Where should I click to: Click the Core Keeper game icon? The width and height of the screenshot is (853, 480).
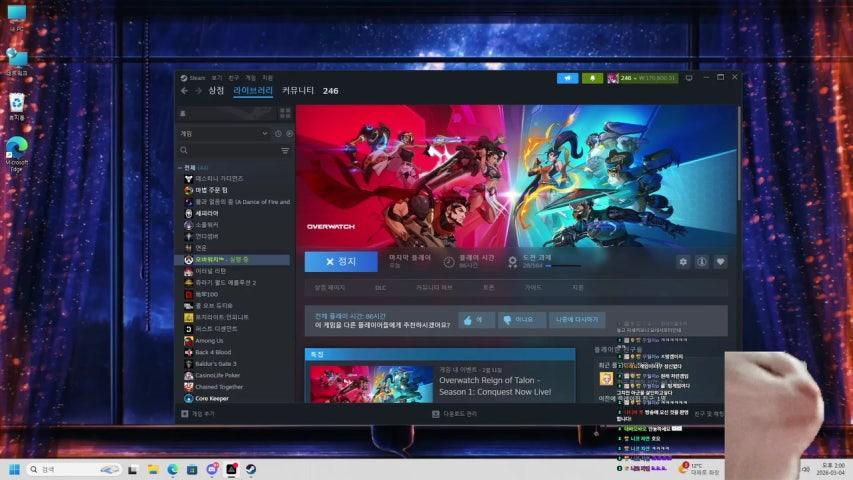point(188,398)
